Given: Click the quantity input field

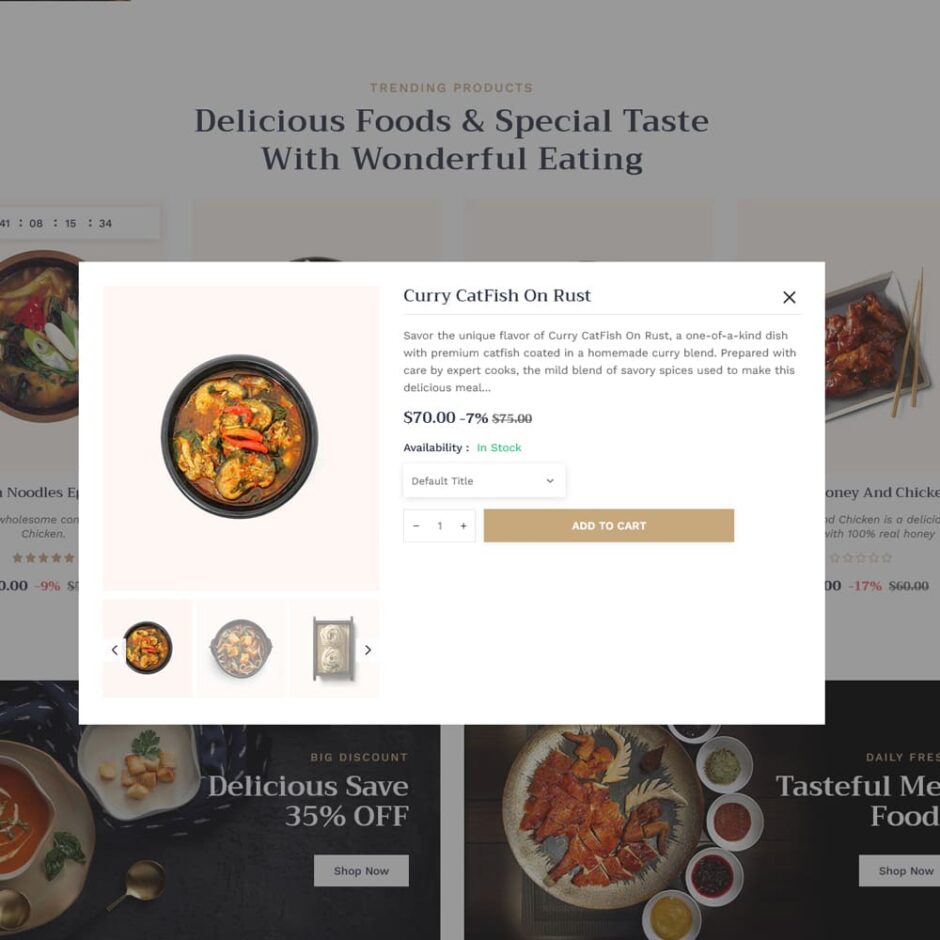Looking at the screenshot, I should (x=439, y=526).
